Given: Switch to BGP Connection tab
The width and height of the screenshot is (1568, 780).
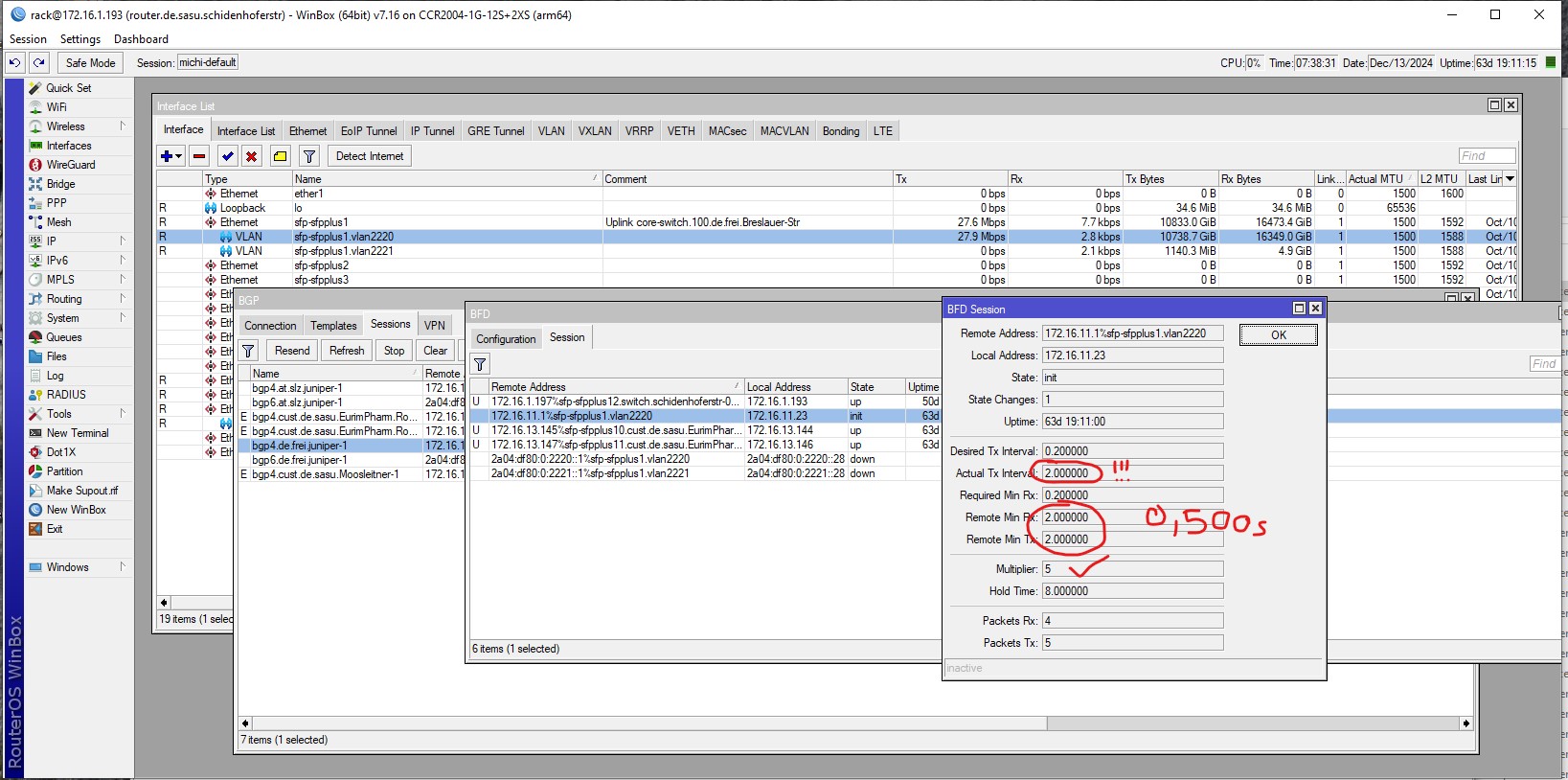Looking at the screenshot, I should tap(270, 326).
